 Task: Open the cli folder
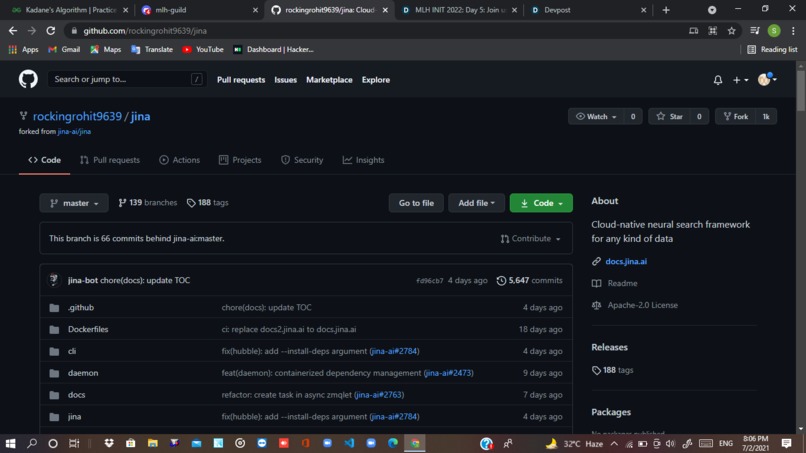72,351
